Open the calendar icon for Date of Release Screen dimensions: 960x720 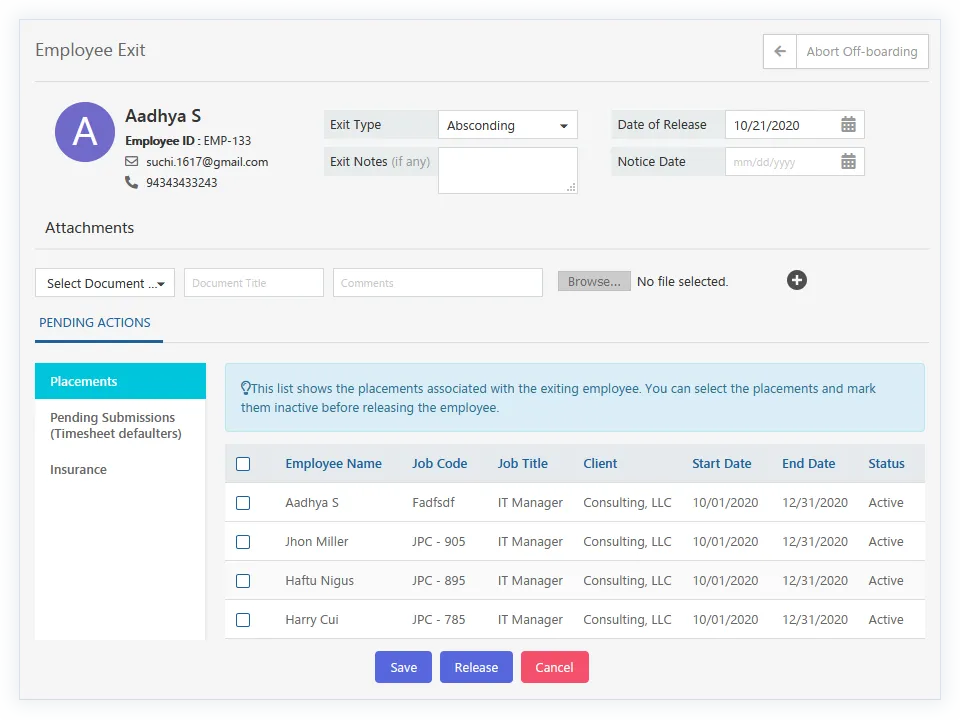coord(848,124)
